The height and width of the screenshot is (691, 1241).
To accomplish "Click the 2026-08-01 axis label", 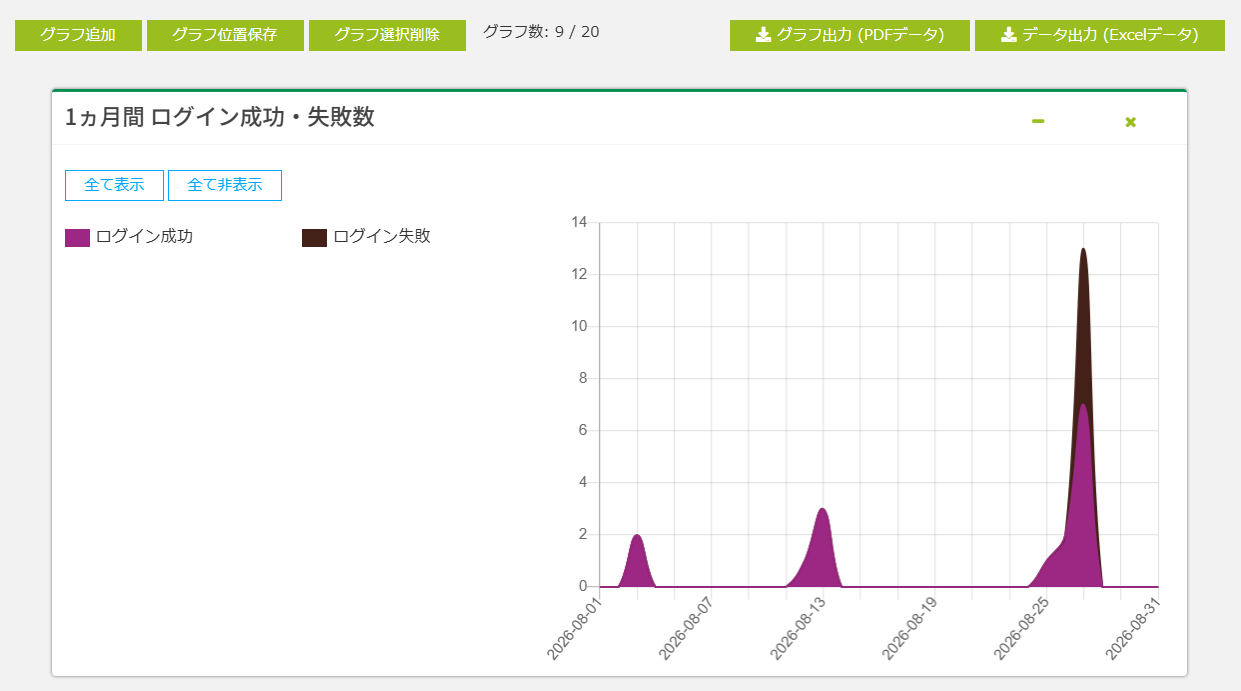I will [575, 628].
